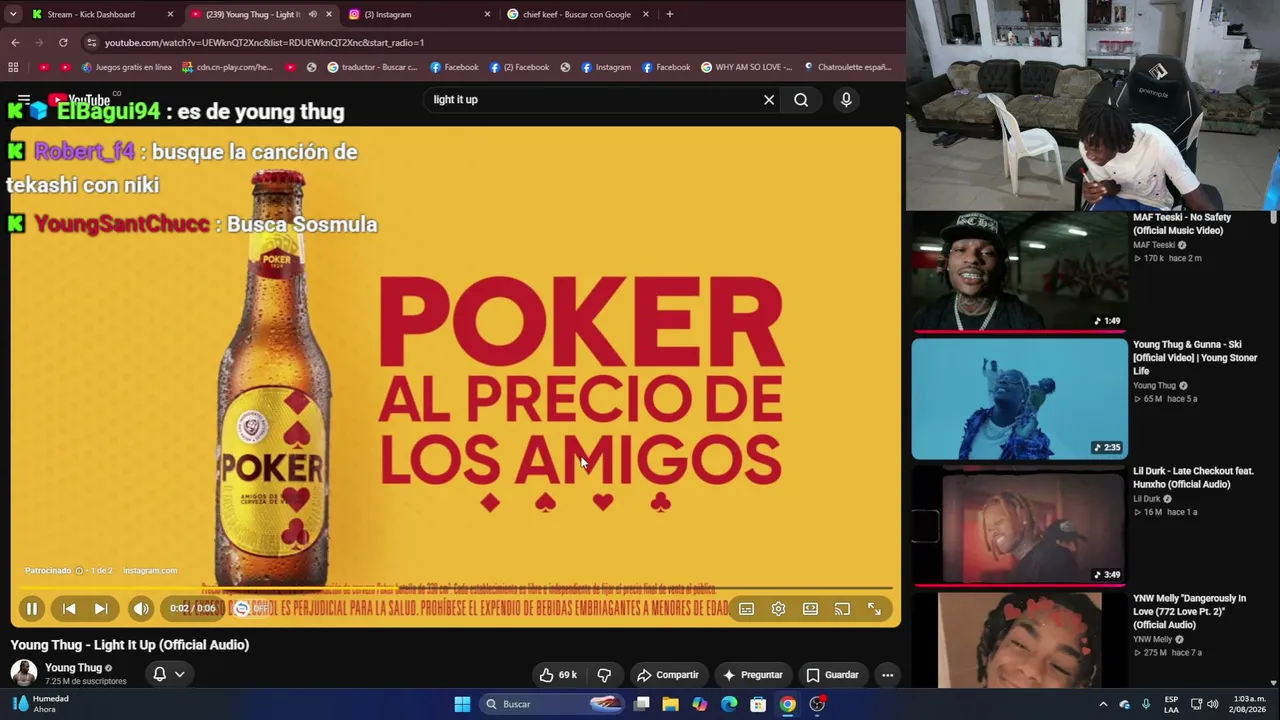1280x720 pixels.
Task: Save the video with Guardar
Action: (x=833, y=675)
